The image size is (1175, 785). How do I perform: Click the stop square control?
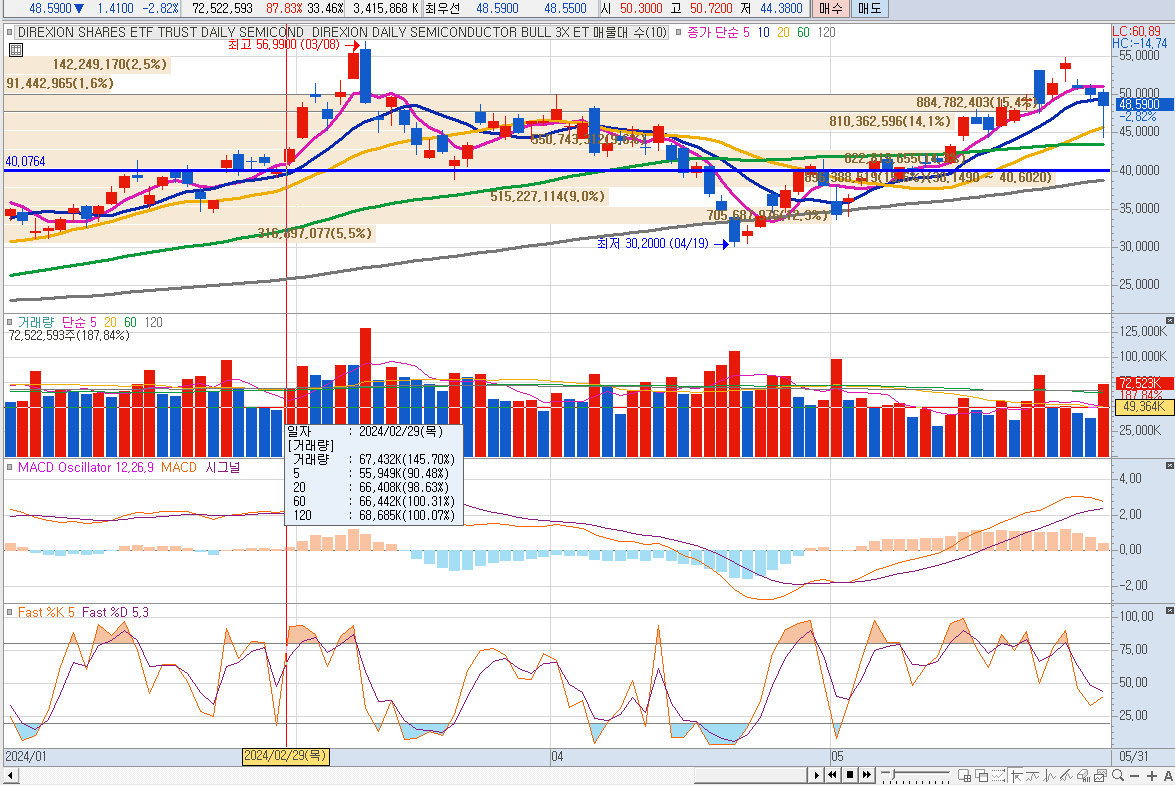click(x=850, y=775)
